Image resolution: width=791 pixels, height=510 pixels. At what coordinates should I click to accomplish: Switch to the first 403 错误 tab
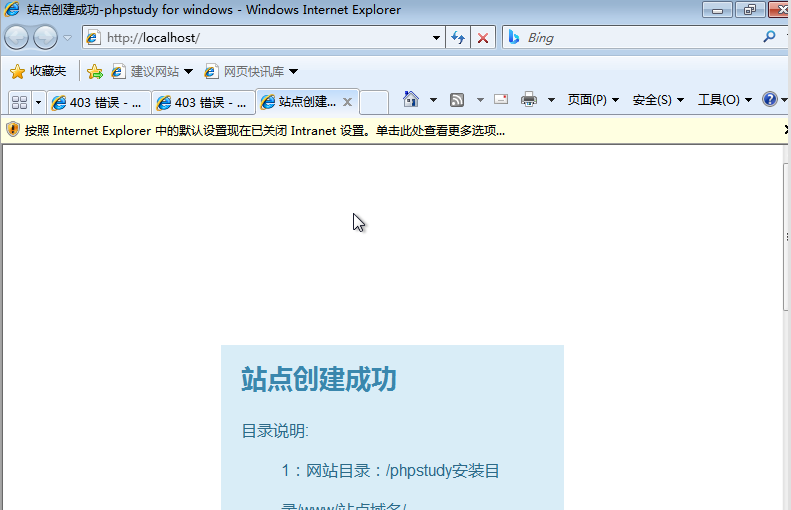click(x=99, y=102)
